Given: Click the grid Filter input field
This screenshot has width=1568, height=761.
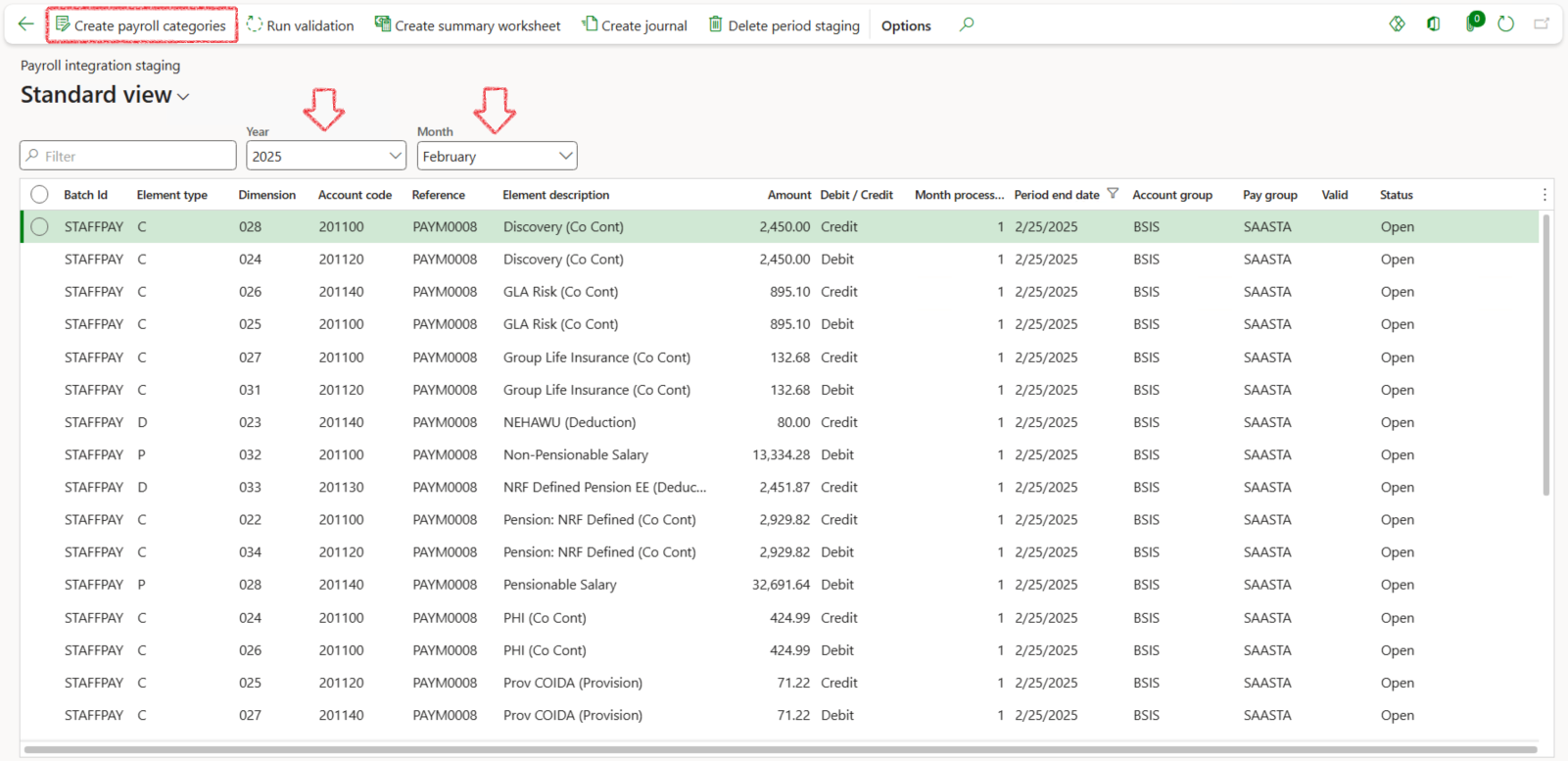Looking at the screenshot, I should pos(128,156).
